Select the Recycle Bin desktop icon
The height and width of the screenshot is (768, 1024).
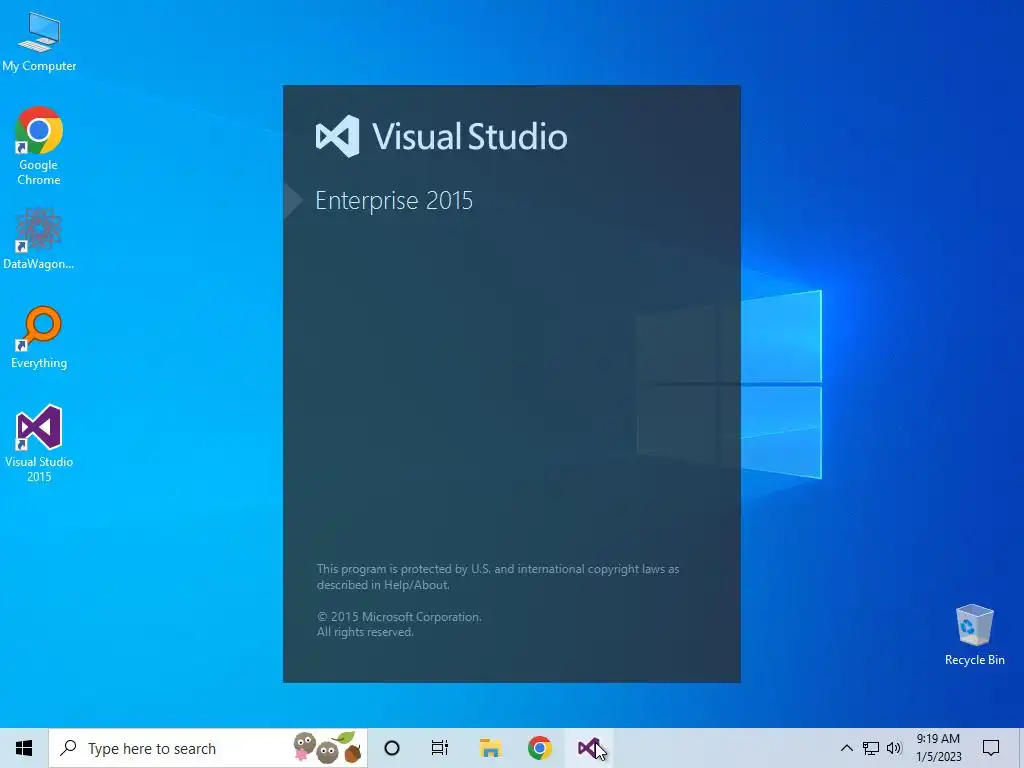point(974,635)
